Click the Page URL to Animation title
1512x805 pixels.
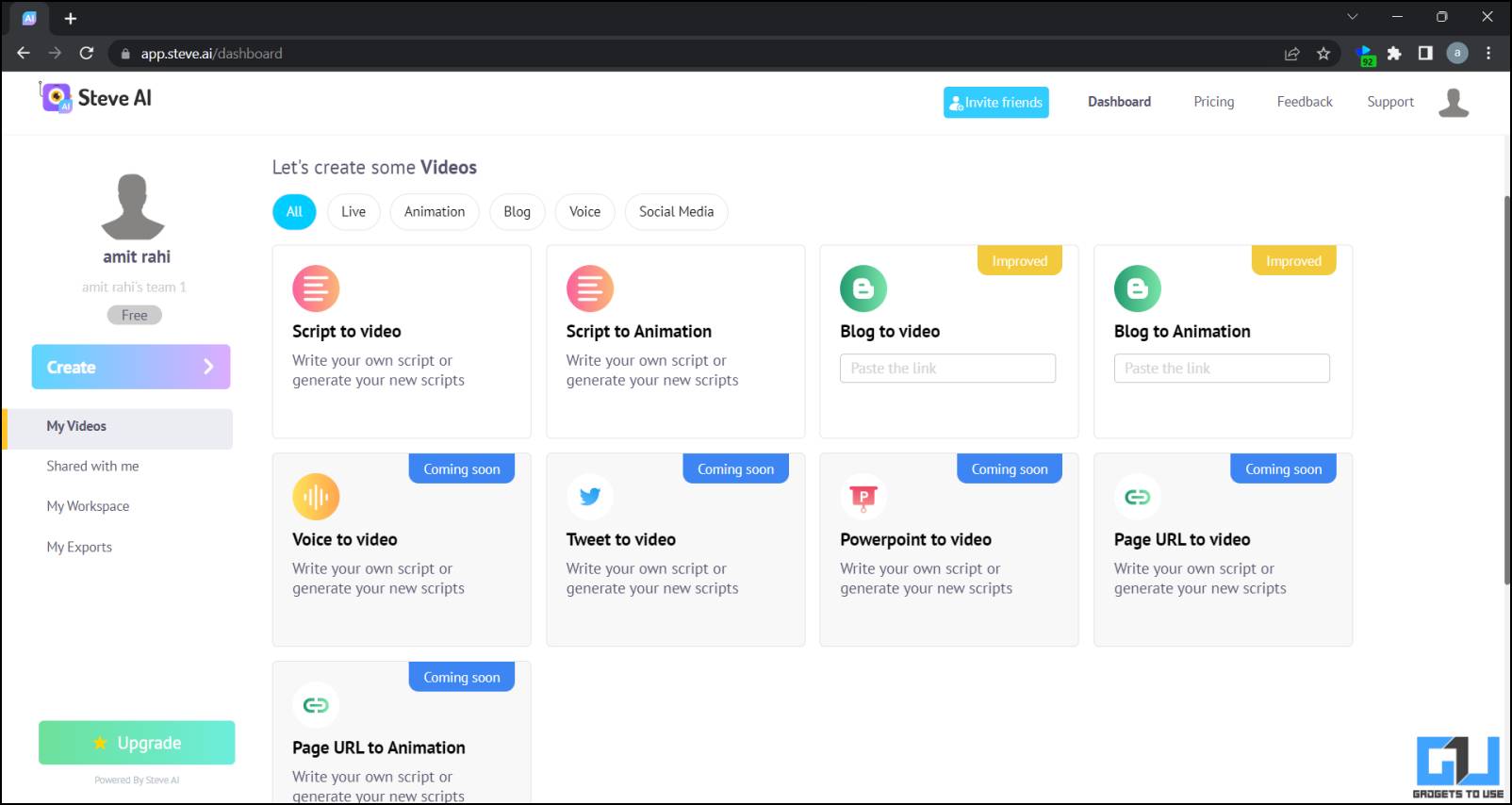point(379,748)
